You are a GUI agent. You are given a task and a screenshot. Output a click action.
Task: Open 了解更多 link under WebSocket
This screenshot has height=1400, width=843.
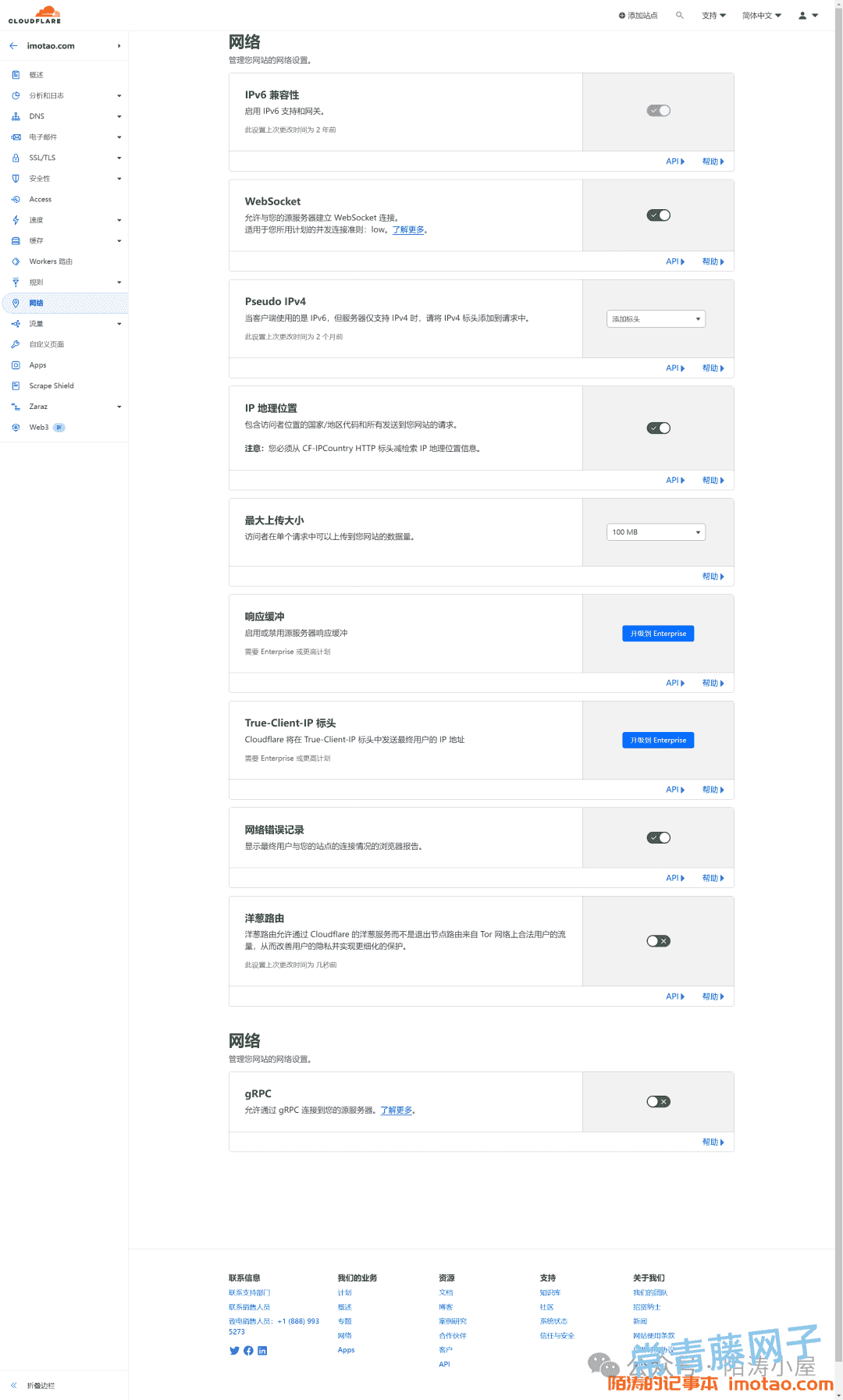[408, 229]
